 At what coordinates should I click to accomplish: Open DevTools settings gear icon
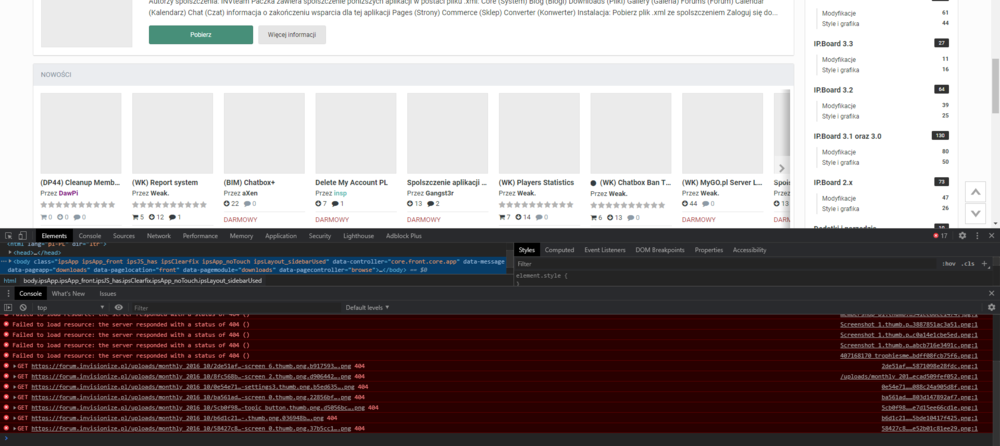point(962,235)
